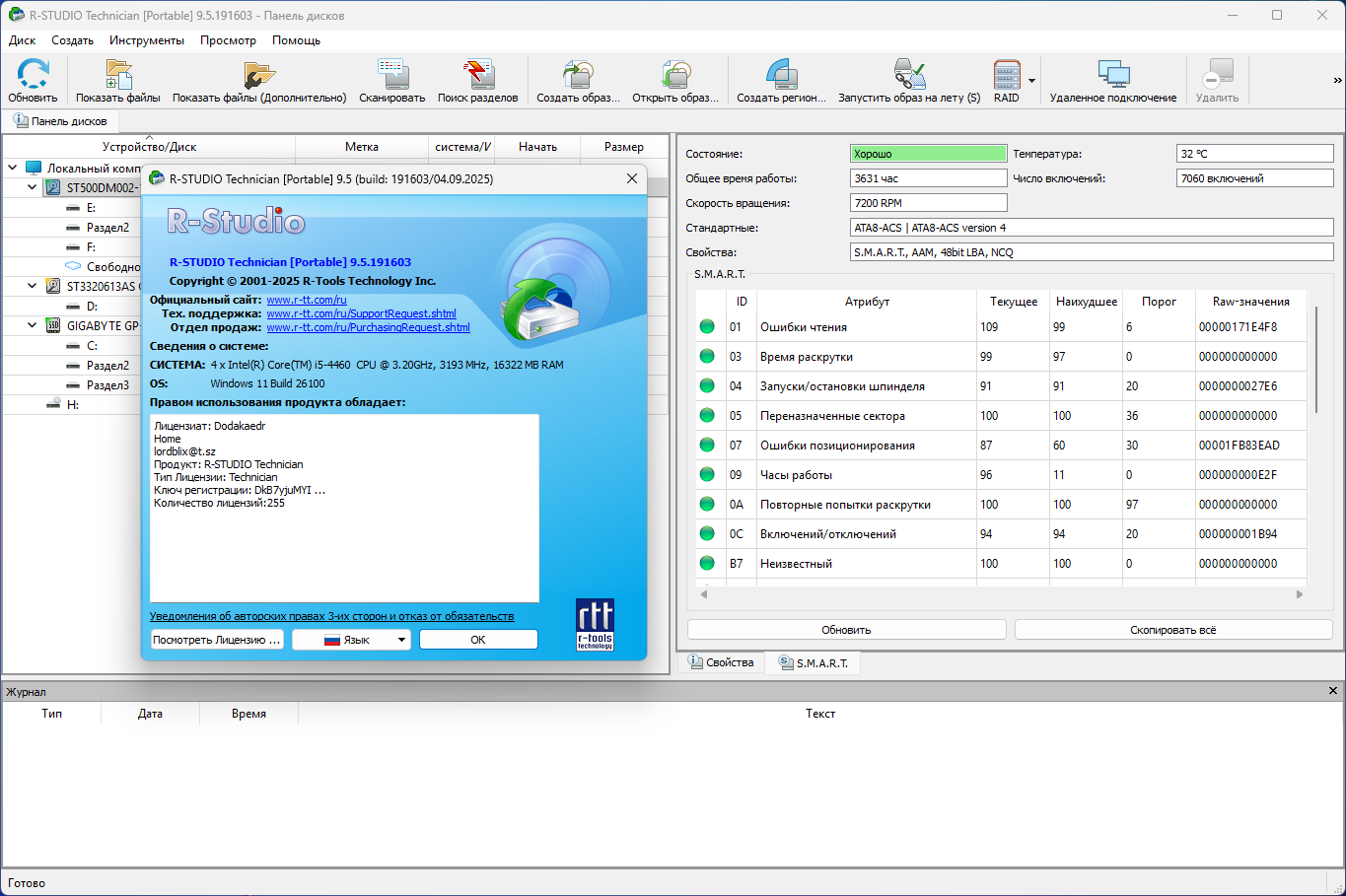
Task: Click green status dot for Часы работы
Action: point(707,475)
